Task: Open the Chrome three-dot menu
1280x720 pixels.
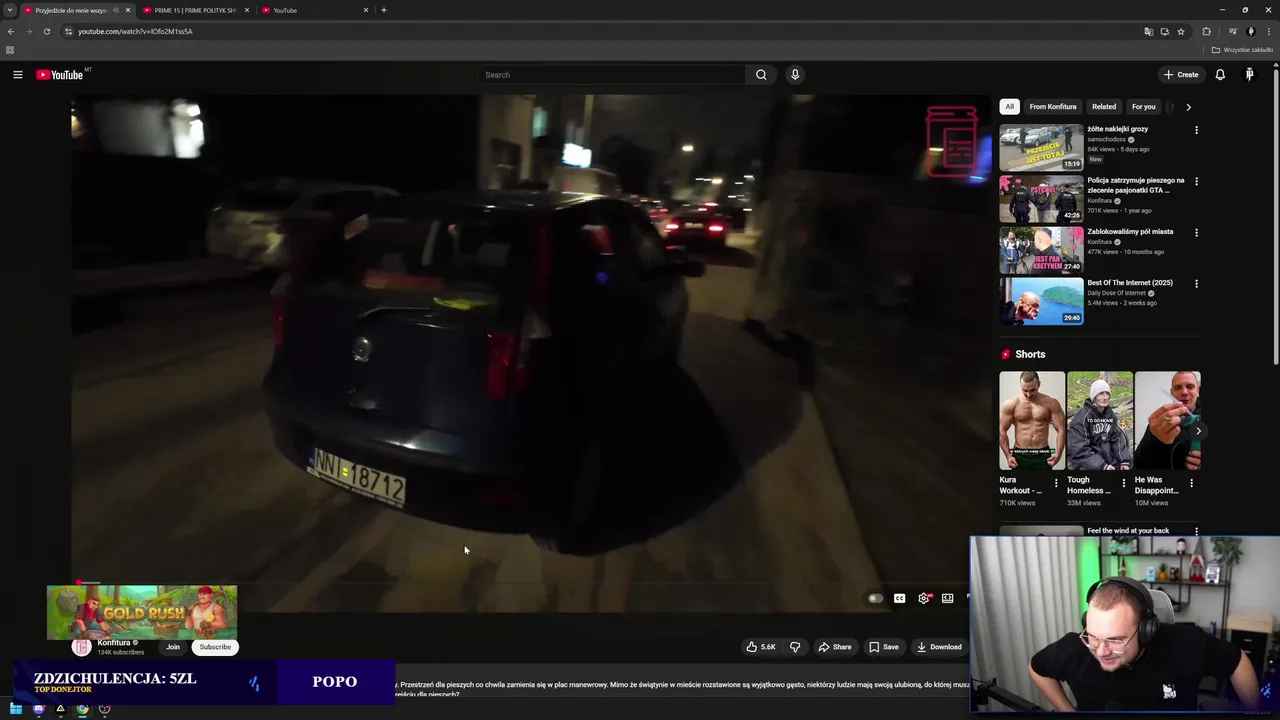Action: tap(1269, 31)
